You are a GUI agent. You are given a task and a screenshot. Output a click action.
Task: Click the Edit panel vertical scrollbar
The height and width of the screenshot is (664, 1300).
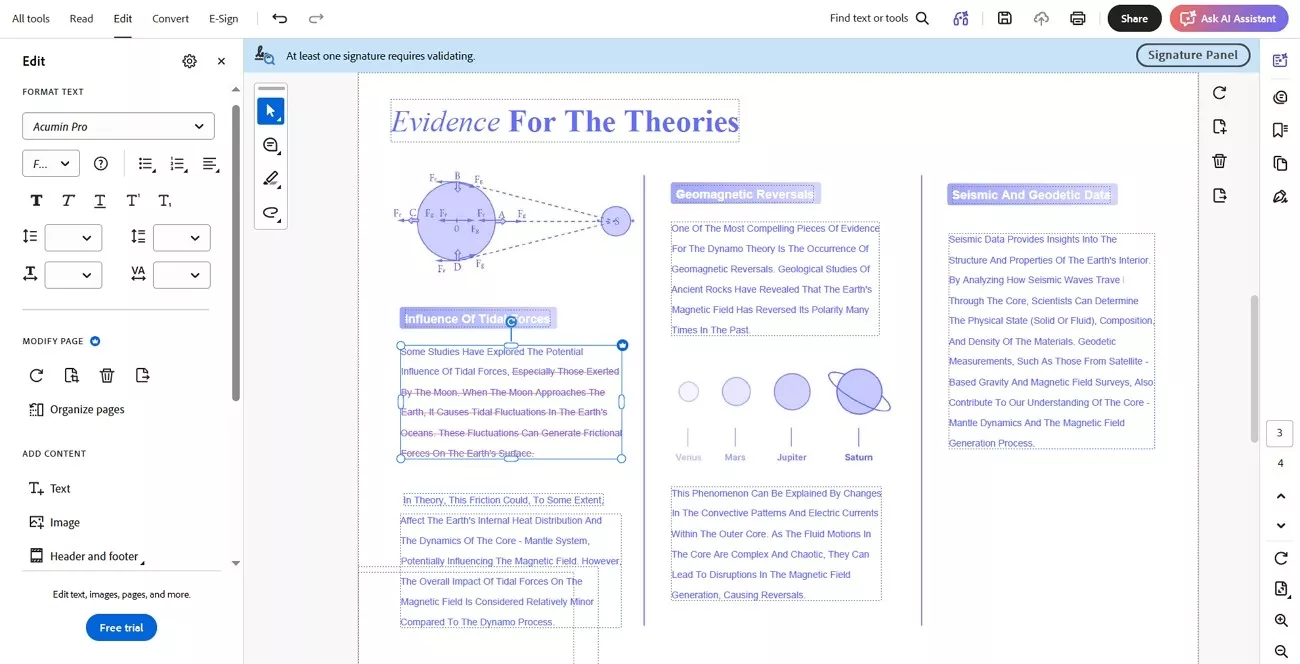tap(236, 250)
